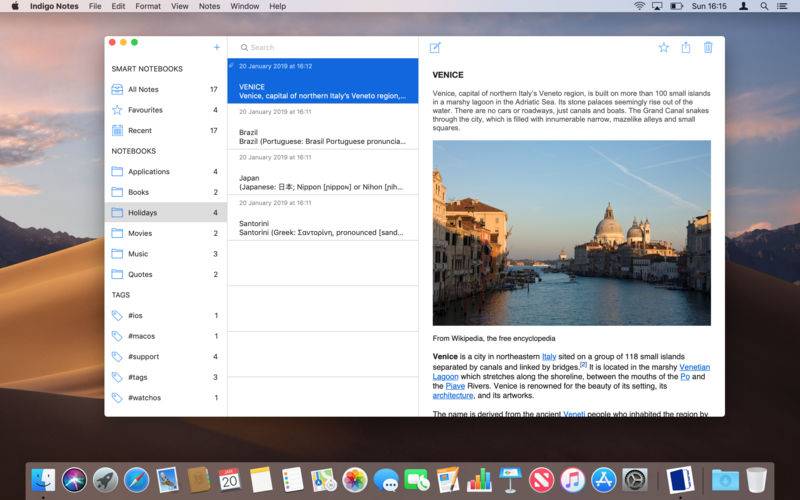Open Maps from the Dock
This screenshot has height=500, width=800.
click(x=323, y=480)
